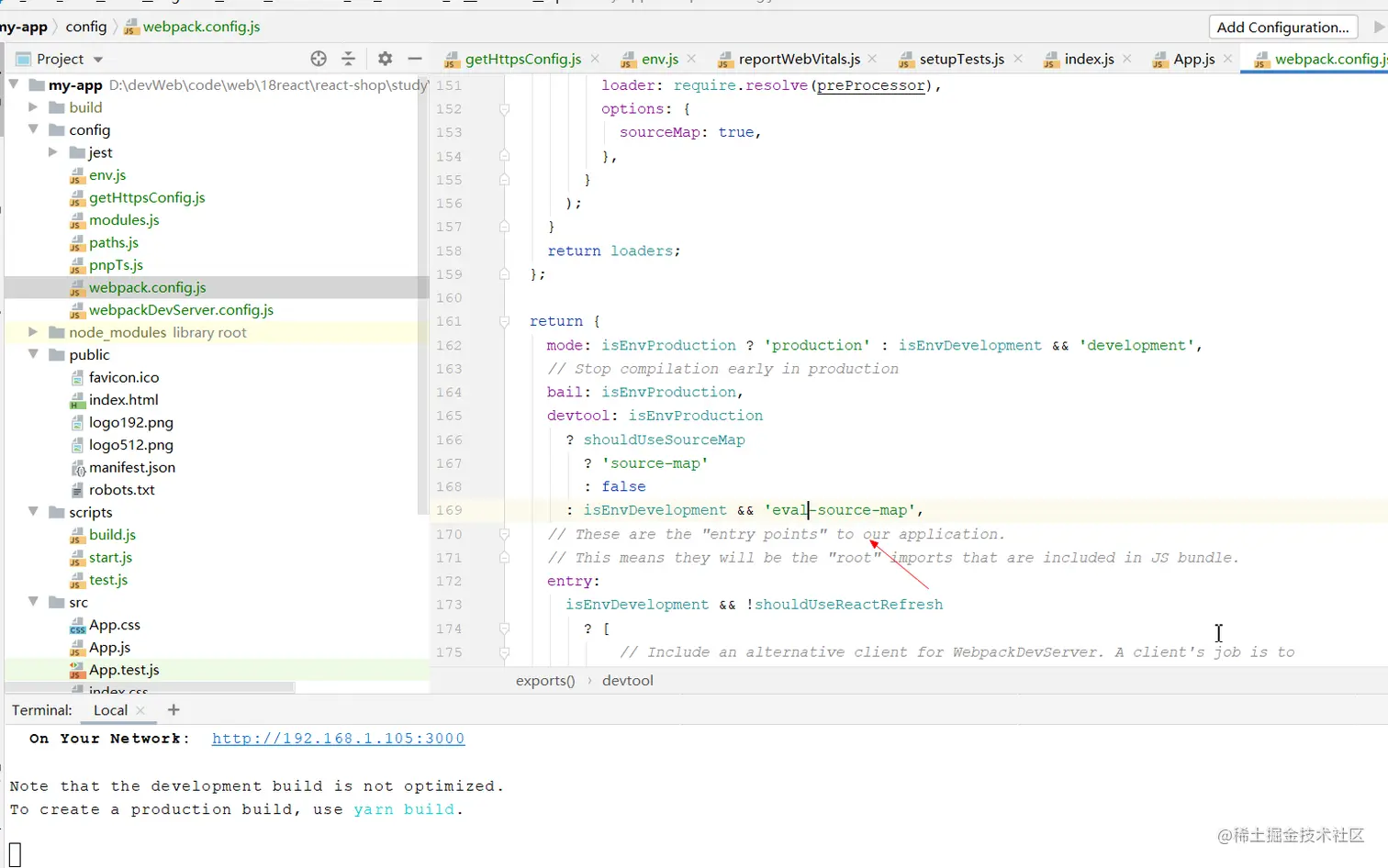The height and width of the screenshot is (868, 1388).
Task: Toggle code fold marker at line 175
Action: click(504, 652)
